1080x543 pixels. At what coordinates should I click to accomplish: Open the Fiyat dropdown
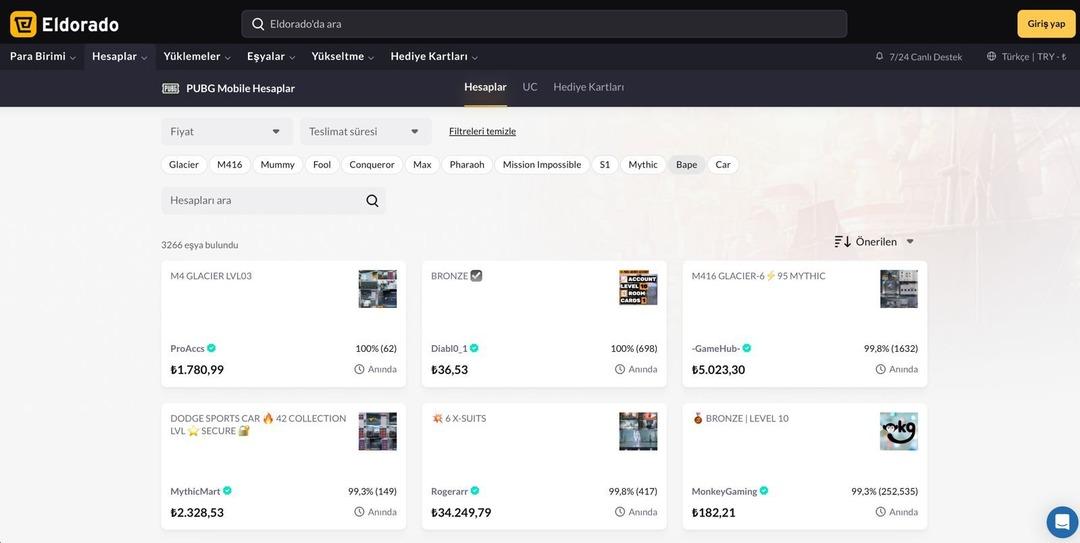tap(227, 132)
